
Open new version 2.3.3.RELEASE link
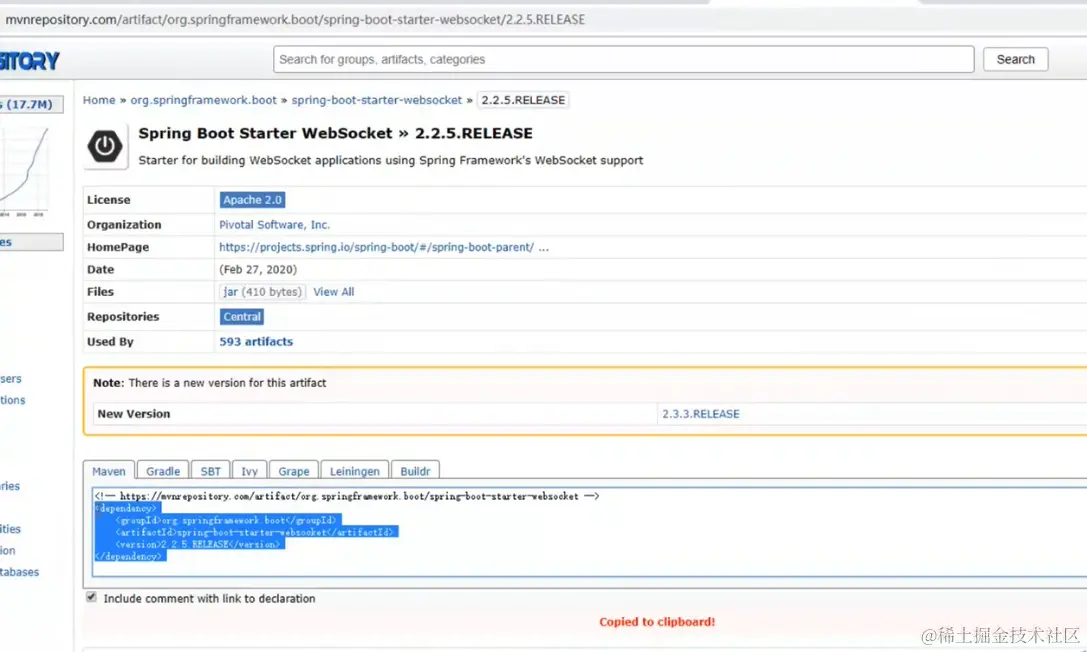pyautogui.click(x=701, y=414)
